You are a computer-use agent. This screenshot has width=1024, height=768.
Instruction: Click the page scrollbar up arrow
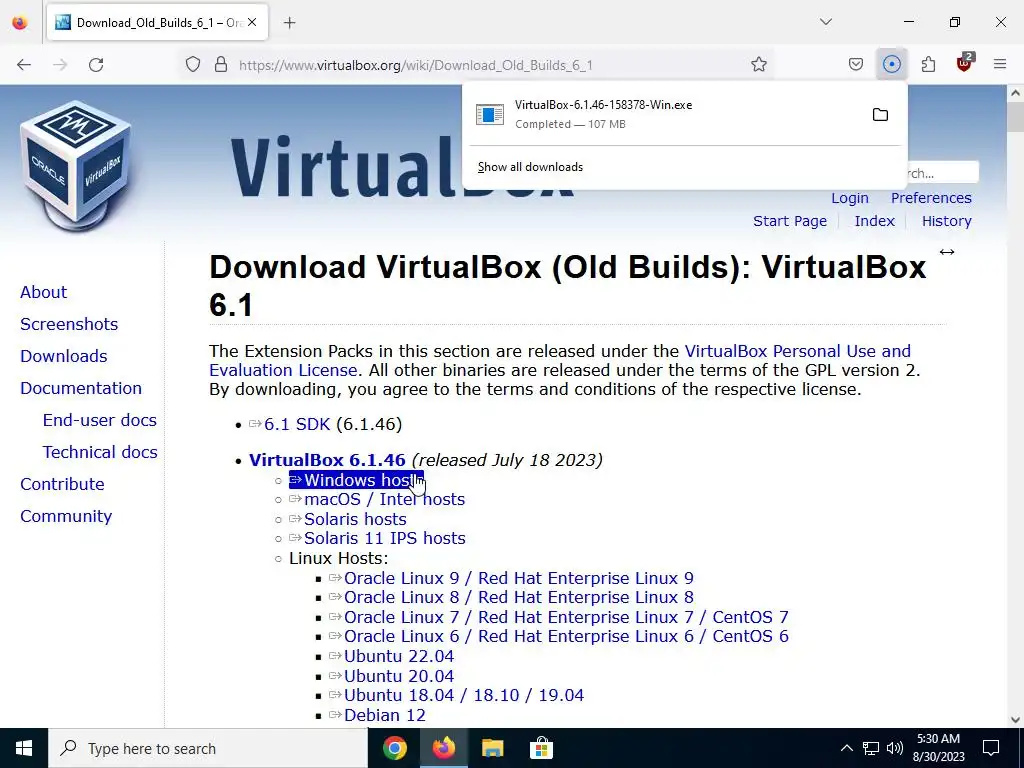click(x=1015, y=93)
